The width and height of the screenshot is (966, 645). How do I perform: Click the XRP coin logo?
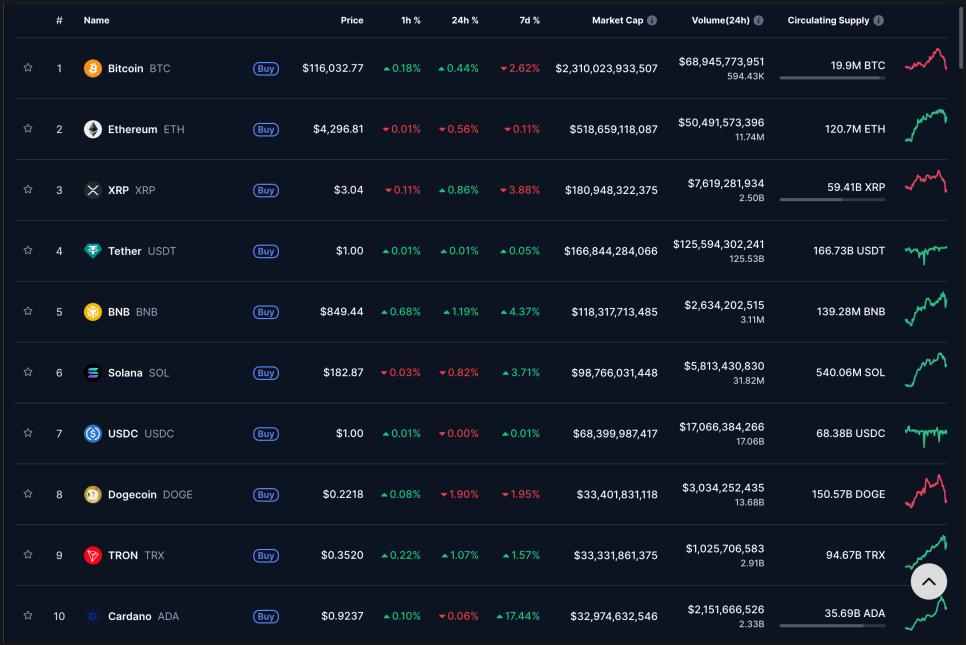click(92, 190)
